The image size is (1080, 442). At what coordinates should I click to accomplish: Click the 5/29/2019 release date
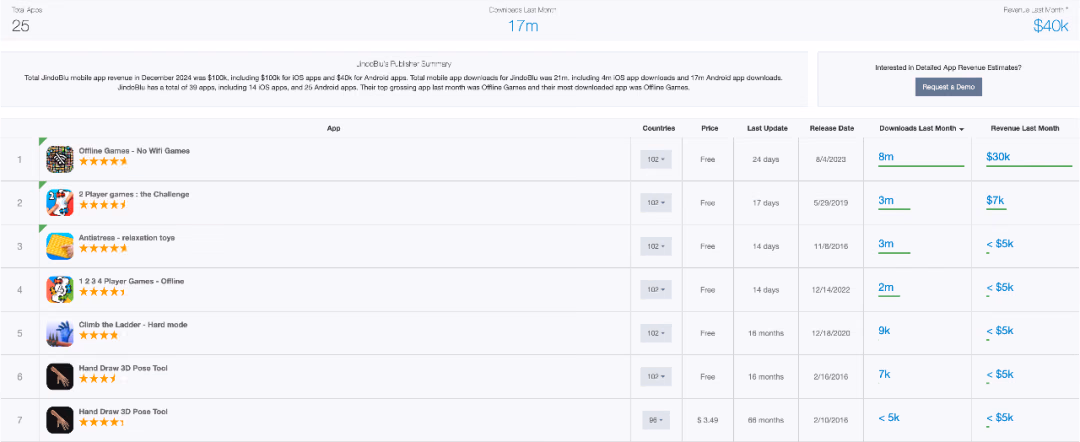831,202
